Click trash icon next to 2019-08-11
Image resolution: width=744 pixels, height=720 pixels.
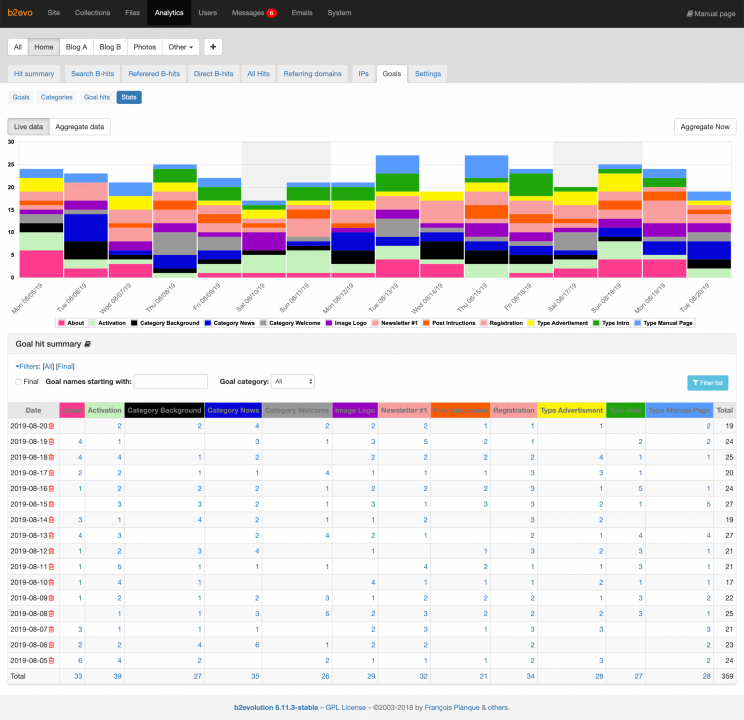pyautogui.click(x=51, y=567)
